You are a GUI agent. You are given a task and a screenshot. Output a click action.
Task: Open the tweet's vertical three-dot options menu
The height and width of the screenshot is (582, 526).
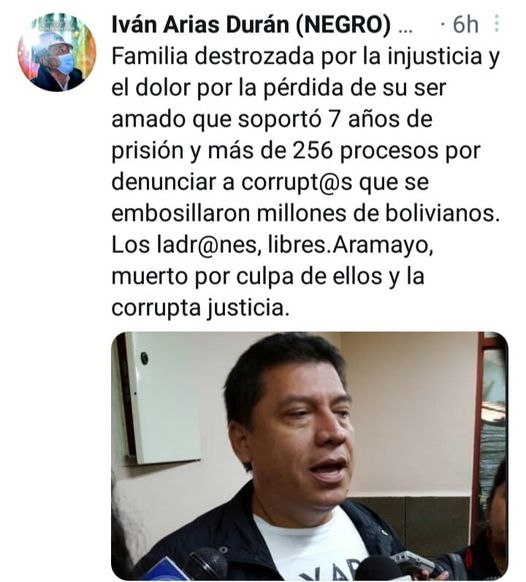[x=497, y=24]
